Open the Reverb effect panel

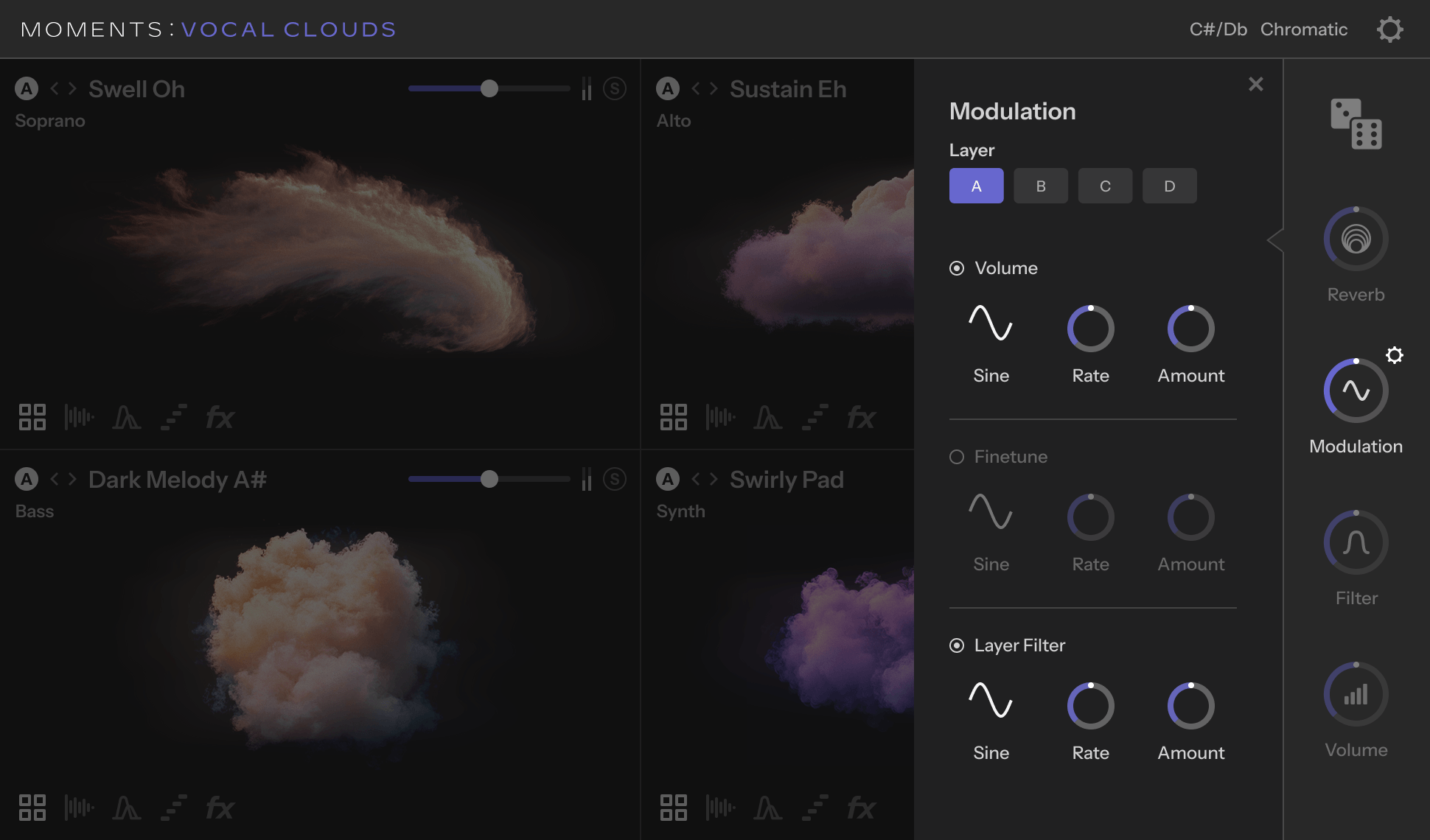[1356, 239]
